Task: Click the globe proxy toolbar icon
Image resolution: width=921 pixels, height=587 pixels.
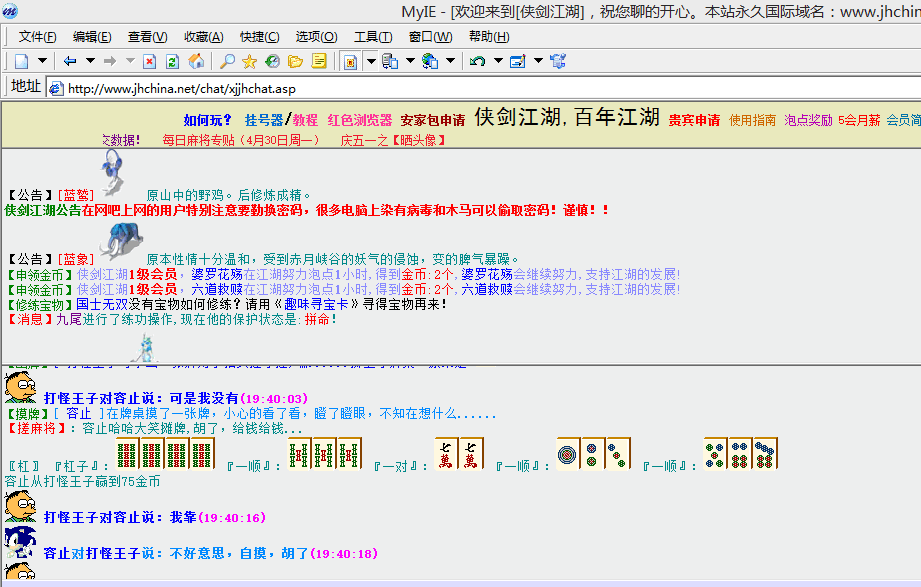Action: pos(430,61)
